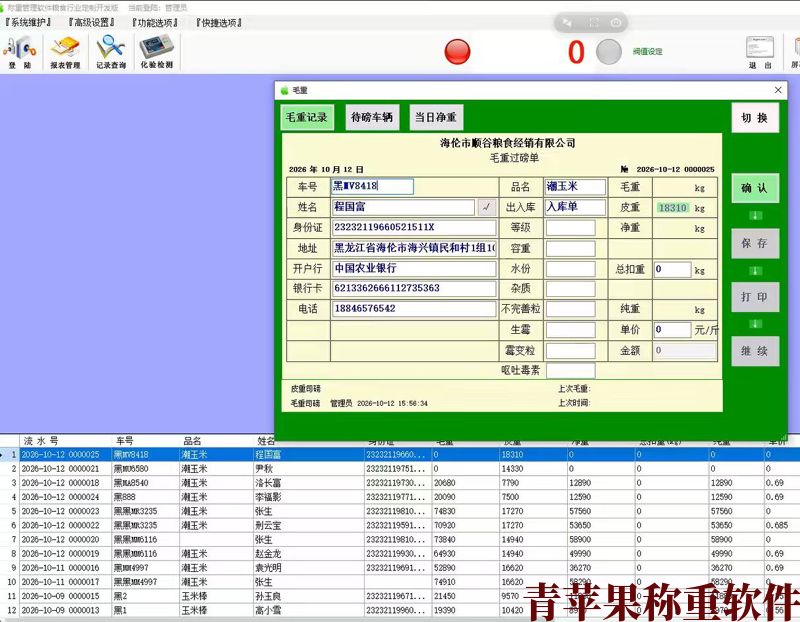Image resolution: width=800 pixels, height=622 pixels.
Task: Select the 品名 product name field
Action: [x=575, y=187]
